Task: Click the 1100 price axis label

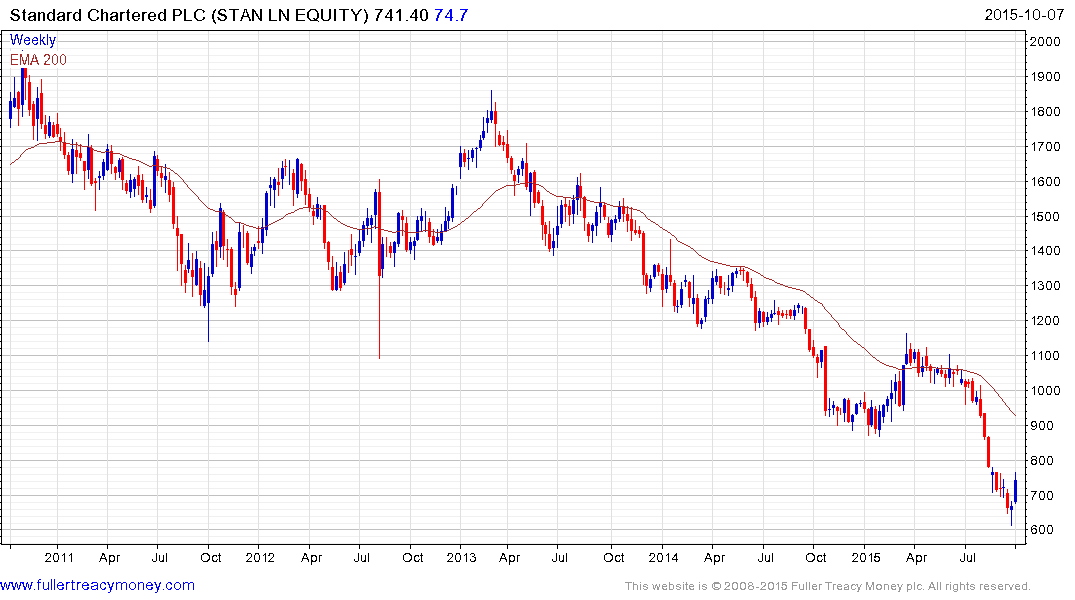Action: (1045, 355)
